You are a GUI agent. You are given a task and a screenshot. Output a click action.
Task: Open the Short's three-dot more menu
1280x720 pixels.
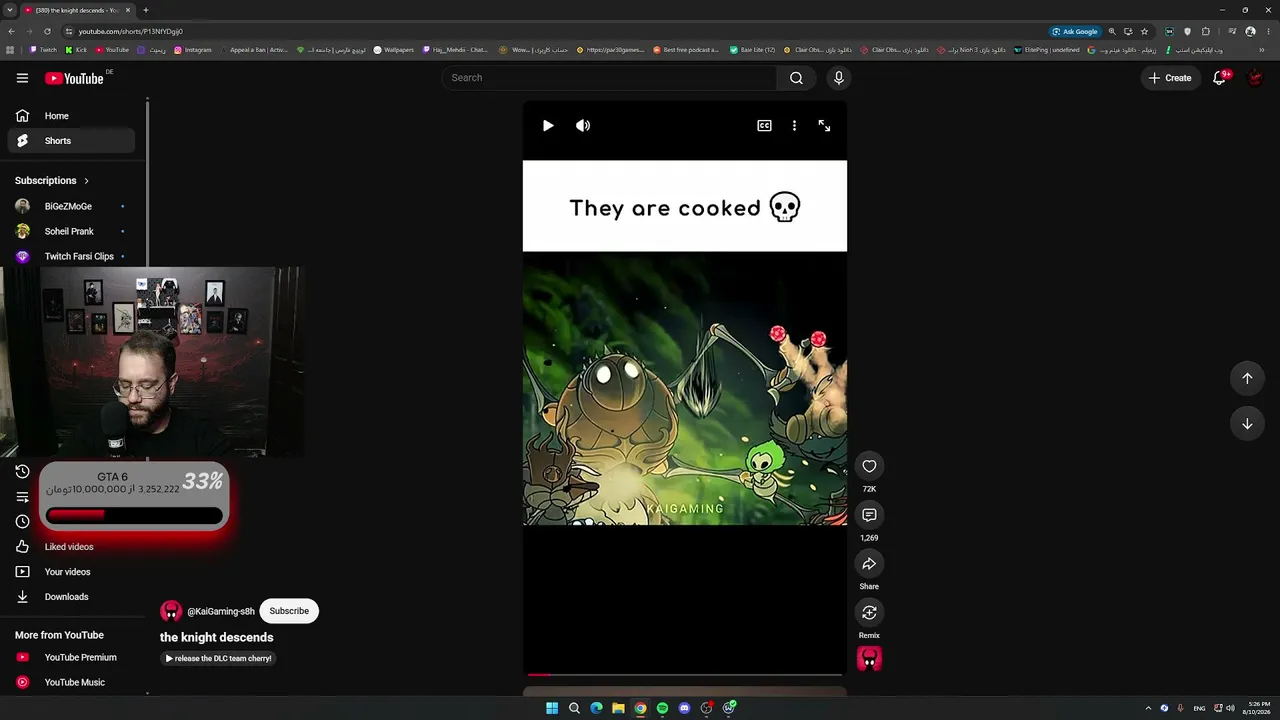pos(794,126)
